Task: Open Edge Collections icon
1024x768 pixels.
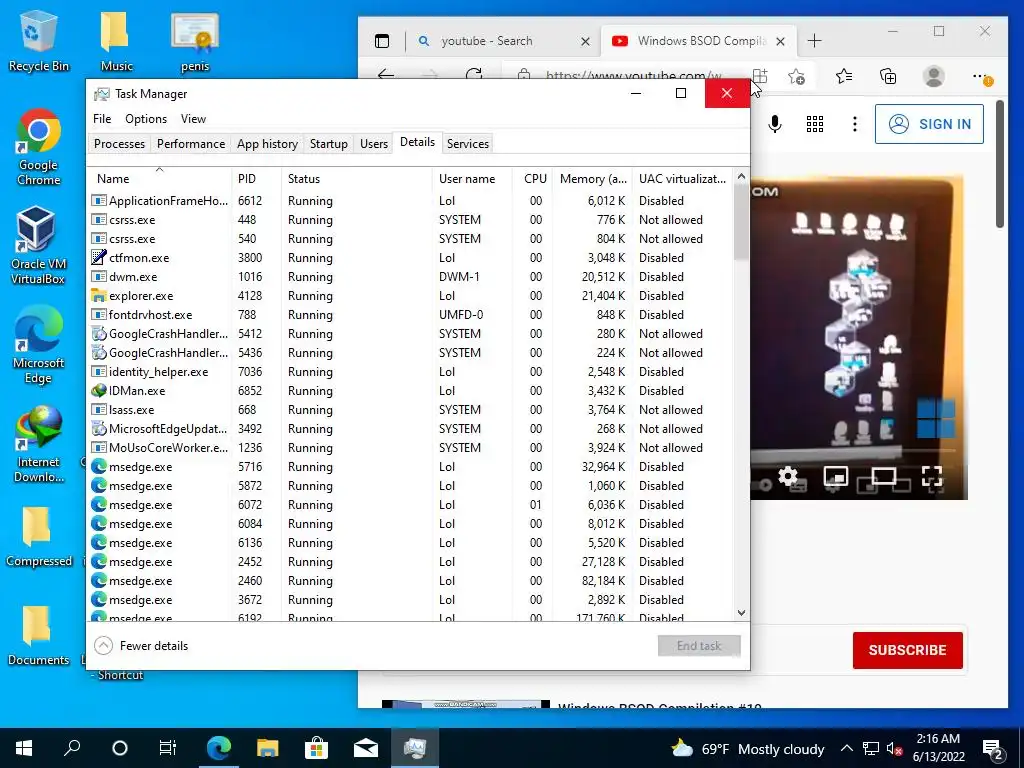Action: coord(888,76)
